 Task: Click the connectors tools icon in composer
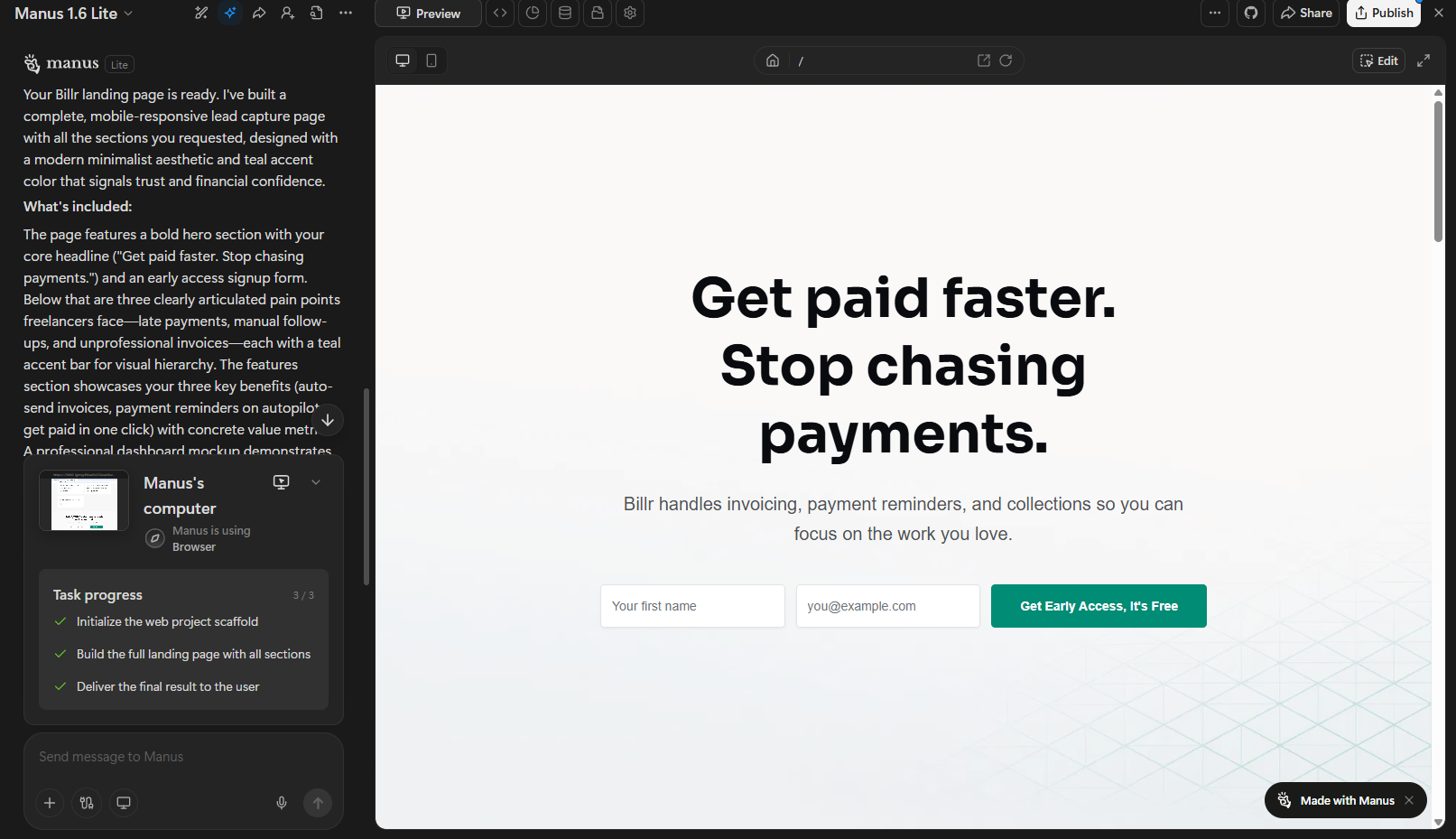(x=87, y=803)
